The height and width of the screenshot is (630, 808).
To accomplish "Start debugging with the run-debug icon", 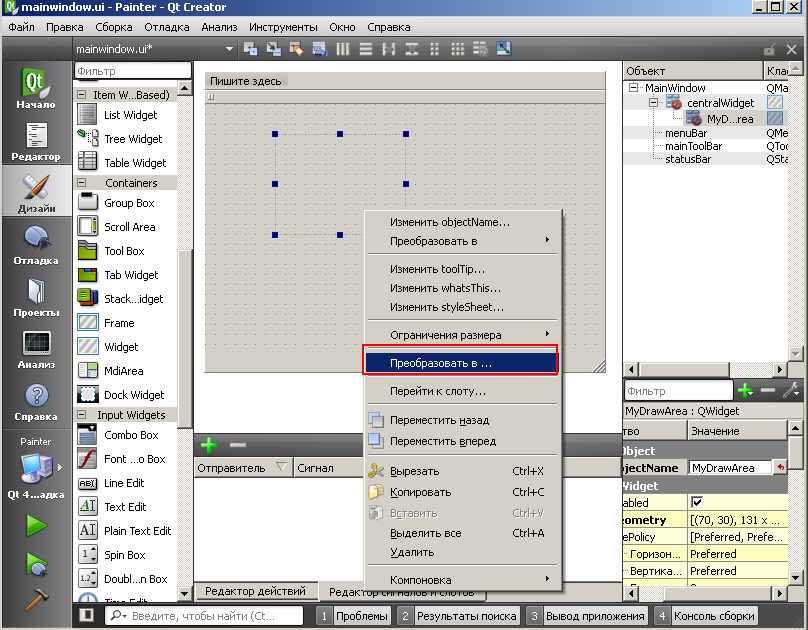I will click(x=37, y=564).
